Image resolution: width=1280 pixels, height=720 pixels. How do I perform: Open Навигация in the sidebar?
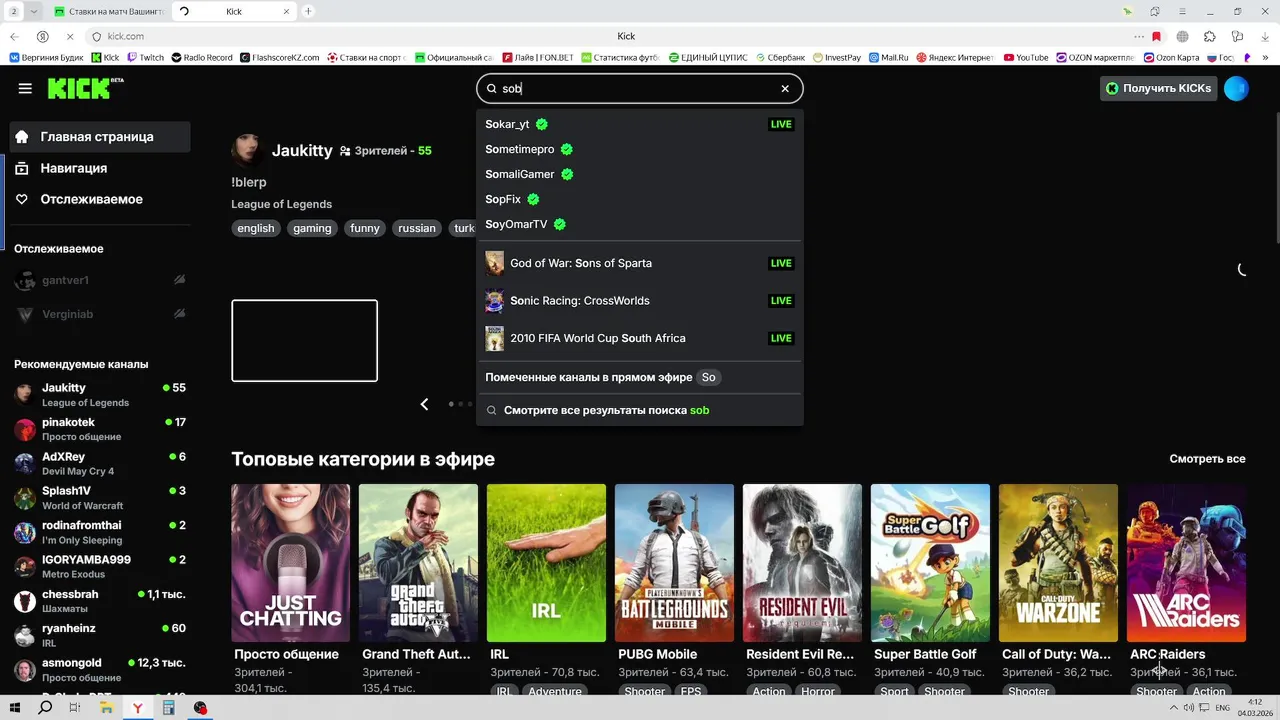100,168
